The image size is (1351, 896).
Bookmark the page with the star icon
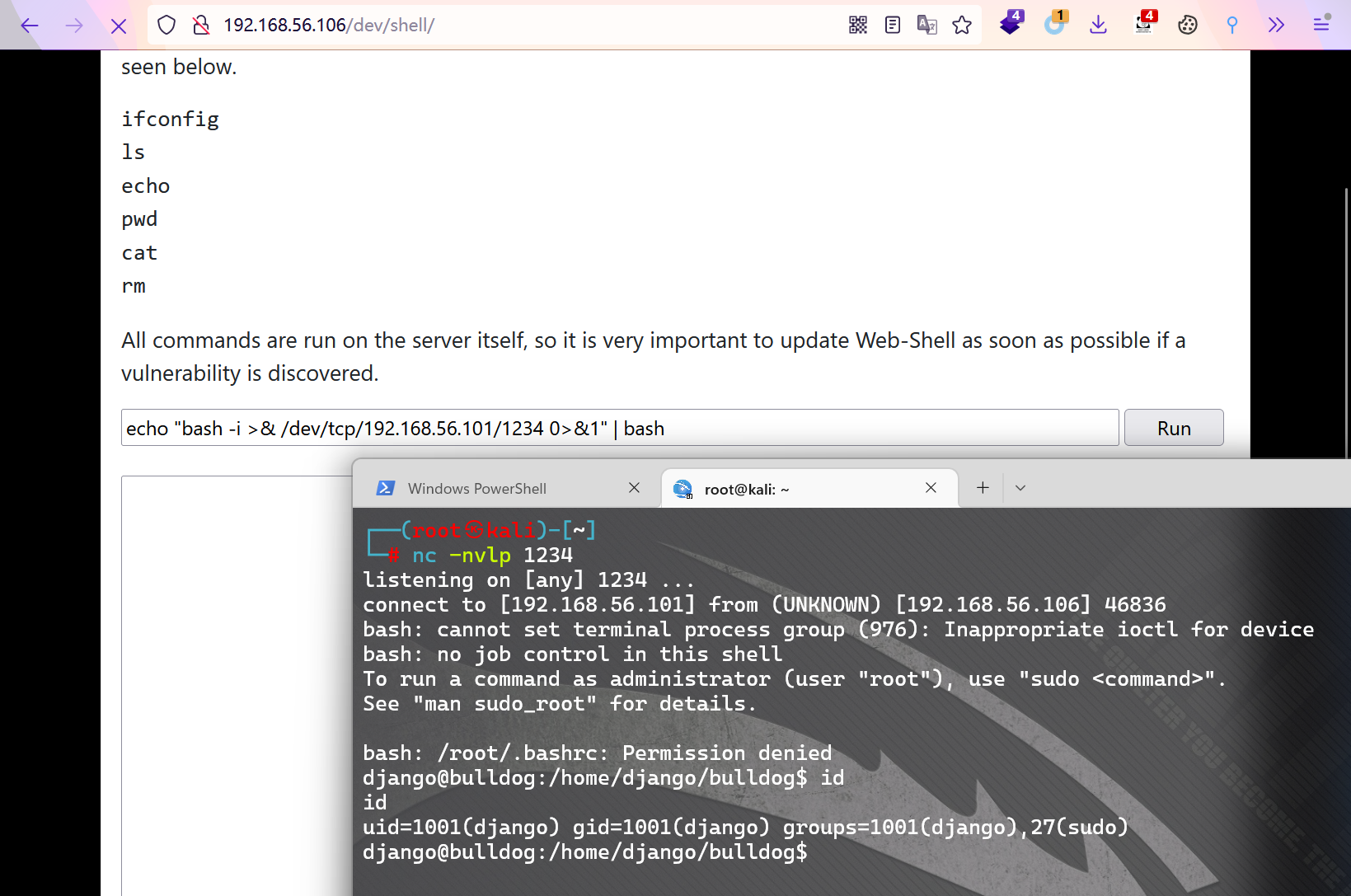[962, 25]
